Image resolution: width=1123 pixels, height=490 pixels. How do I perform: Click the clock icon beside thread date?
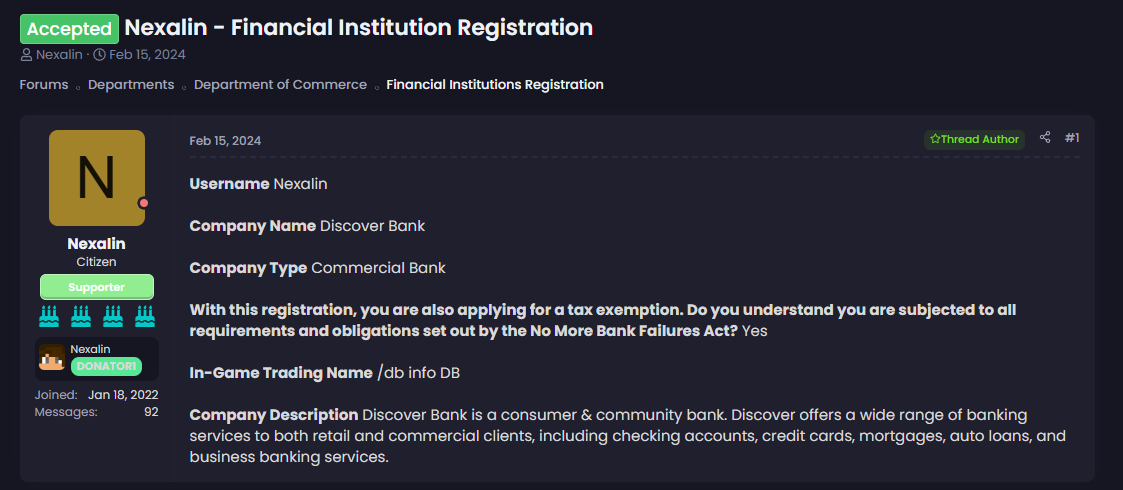(x=100, y=55)
